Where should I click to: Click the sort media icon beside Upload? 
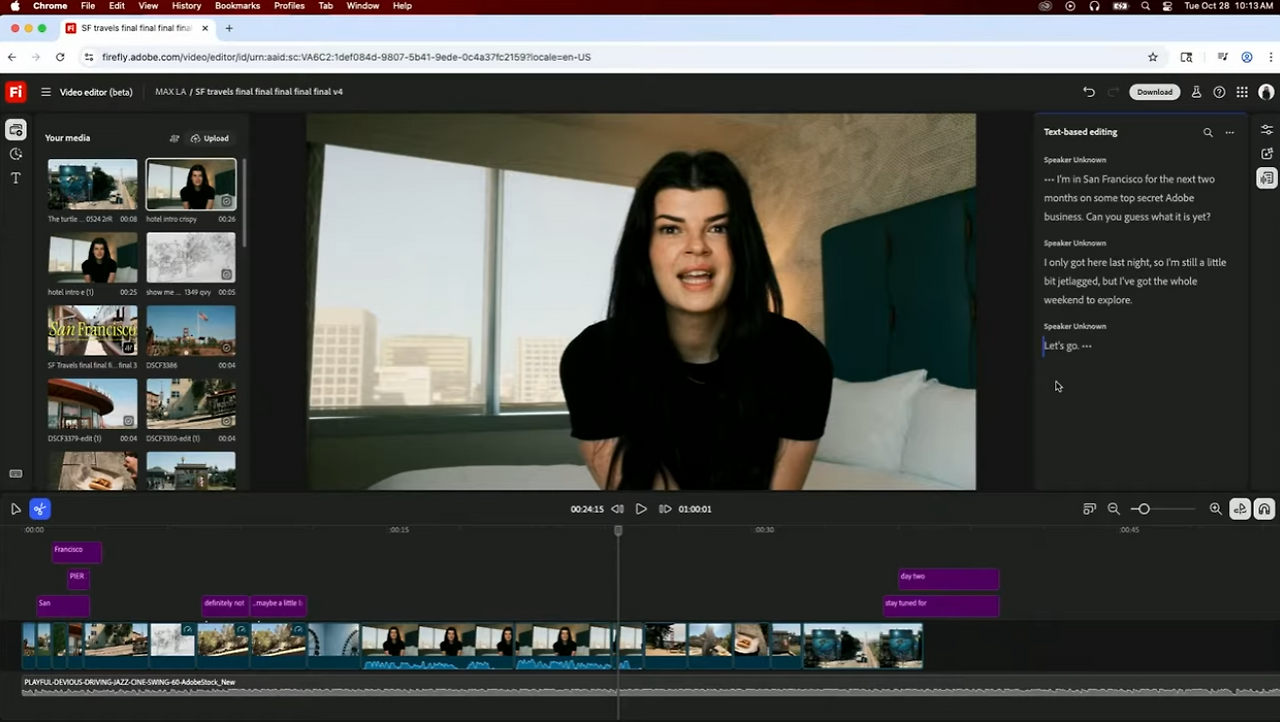(x=174, y=138)
